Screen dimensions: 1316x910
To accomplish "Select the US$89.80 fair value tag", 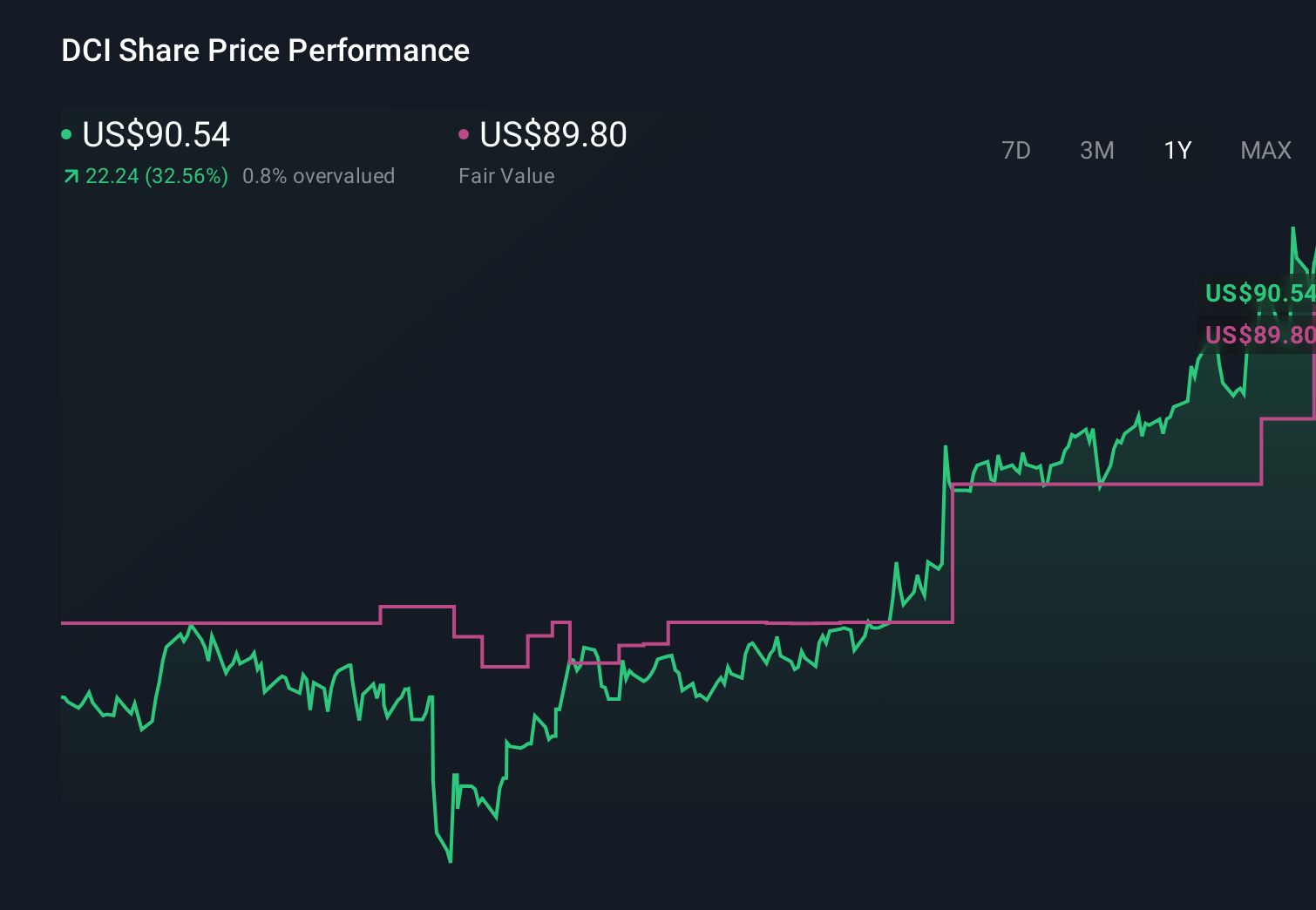I will (1259, 335).
